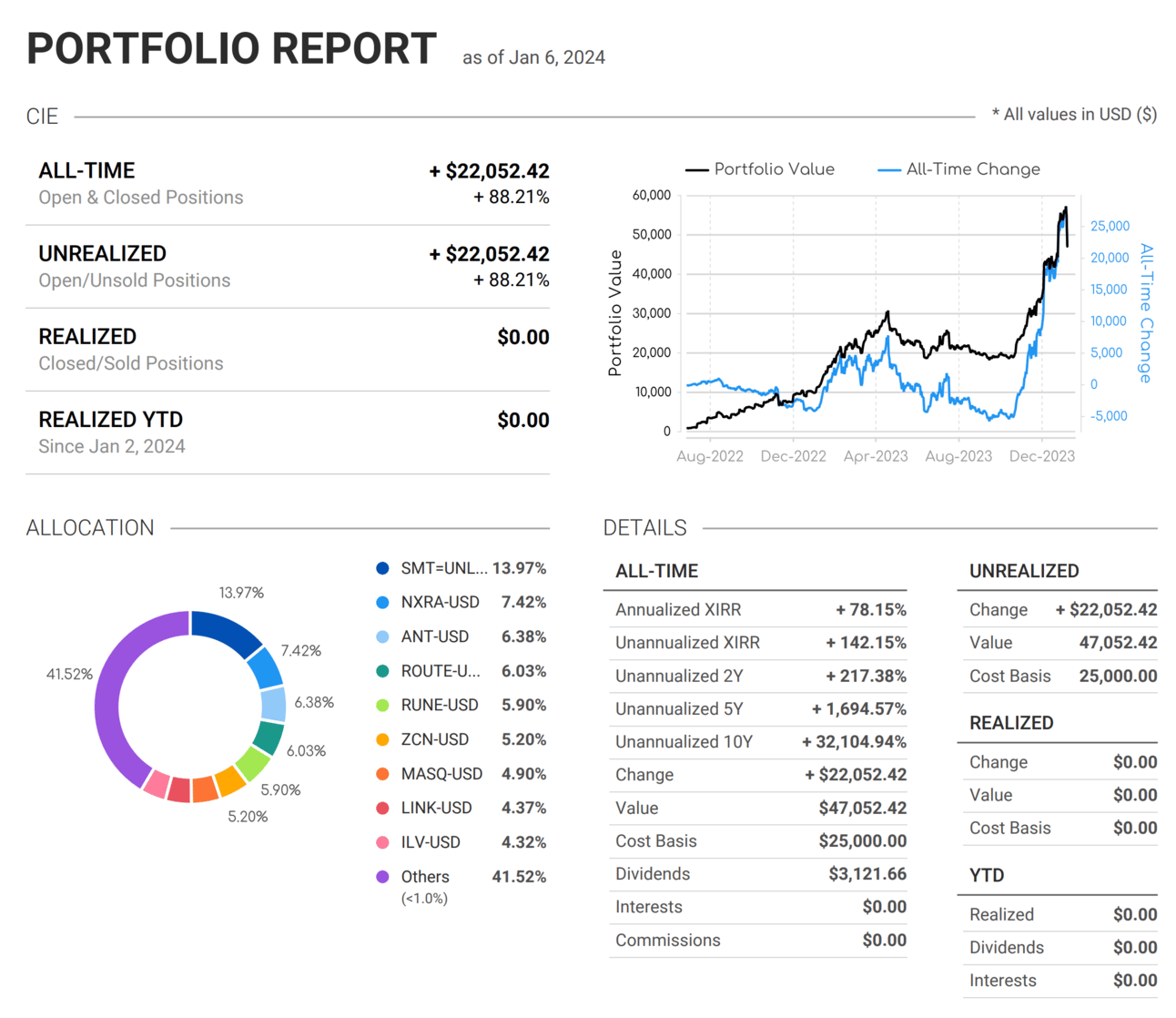The width and height of the screenshot is (1176, 1018).
Task: Click the Annualized XIRR row label
Action: click(x=678, y=610)
